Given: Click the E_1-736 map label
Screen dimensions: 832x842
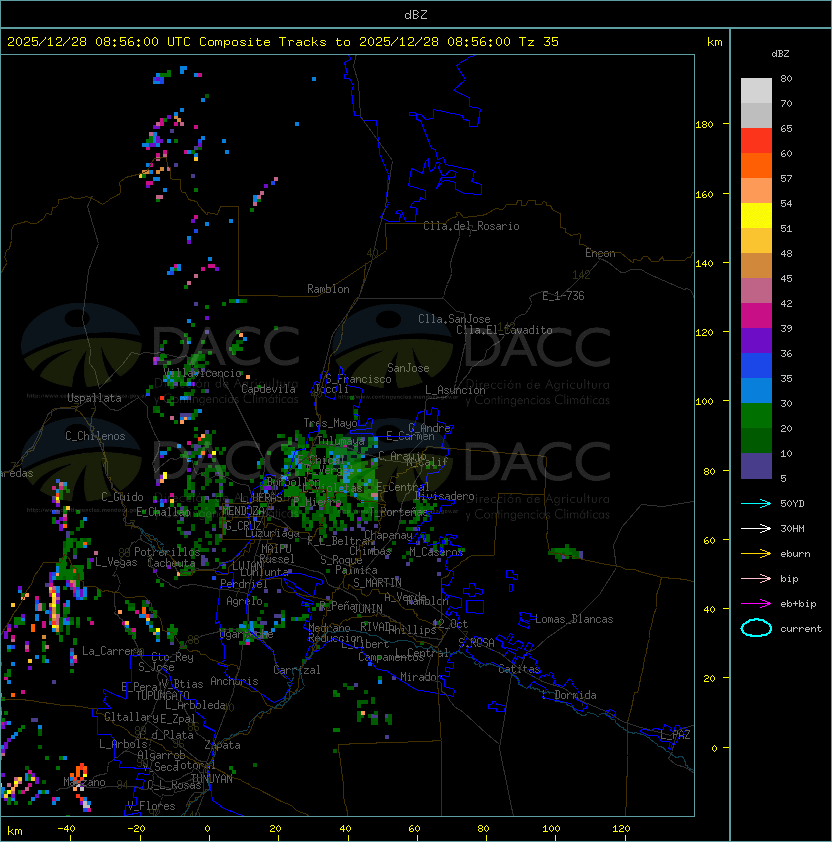Looking at the screenshot, I should 563,296.
